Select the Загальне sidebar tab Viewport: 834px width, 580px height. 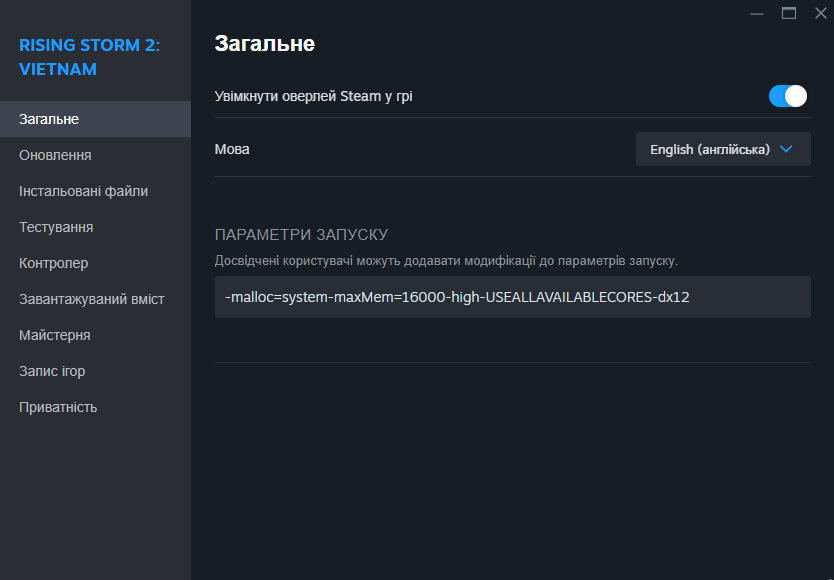coord(95,119)
